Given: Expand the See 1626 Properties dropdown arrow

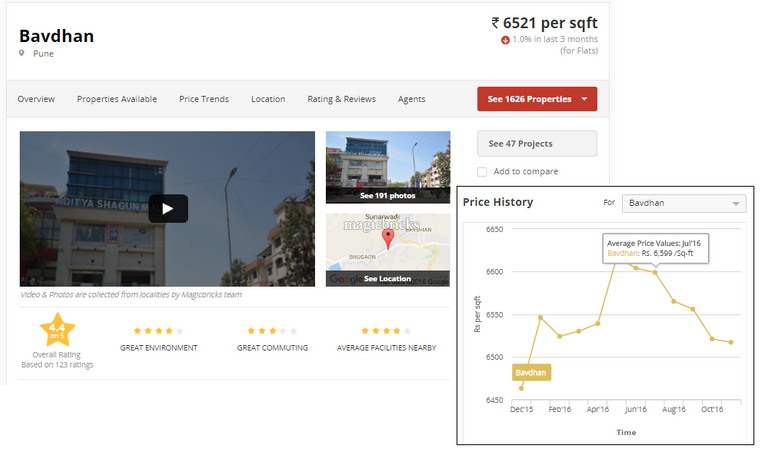Looking at the screenshot, I should tap(583, 99).
